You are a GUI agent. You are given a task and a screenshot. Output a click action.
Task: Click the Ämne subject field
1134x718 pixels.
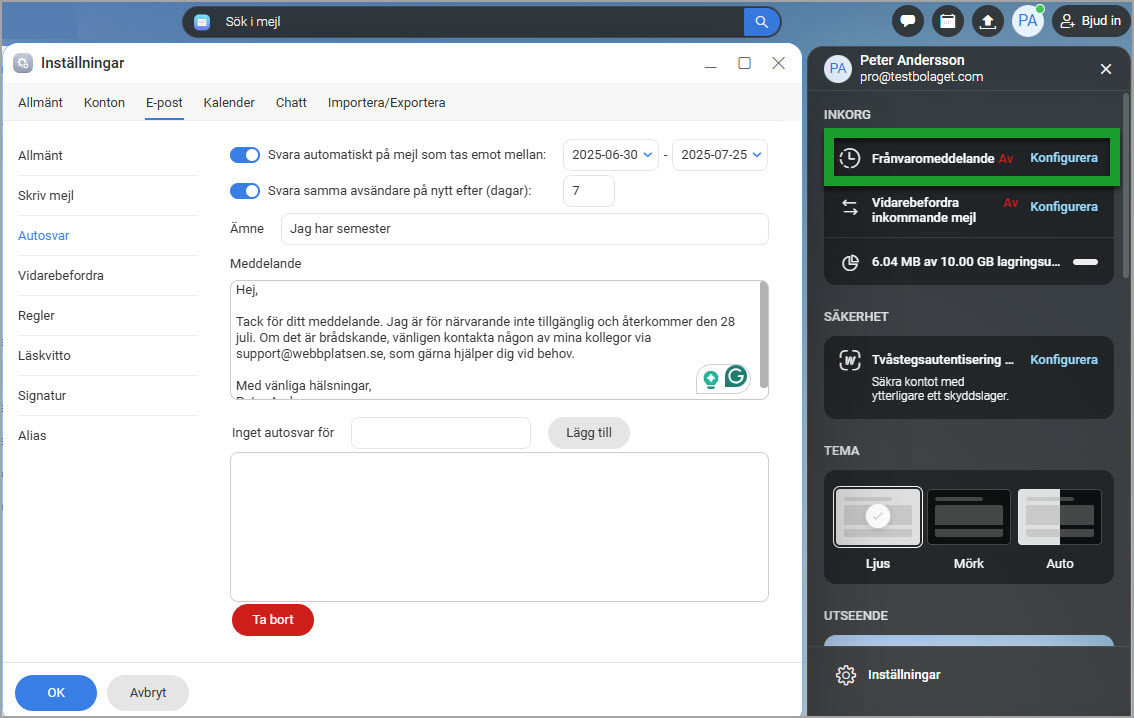[x=524, y=228]
